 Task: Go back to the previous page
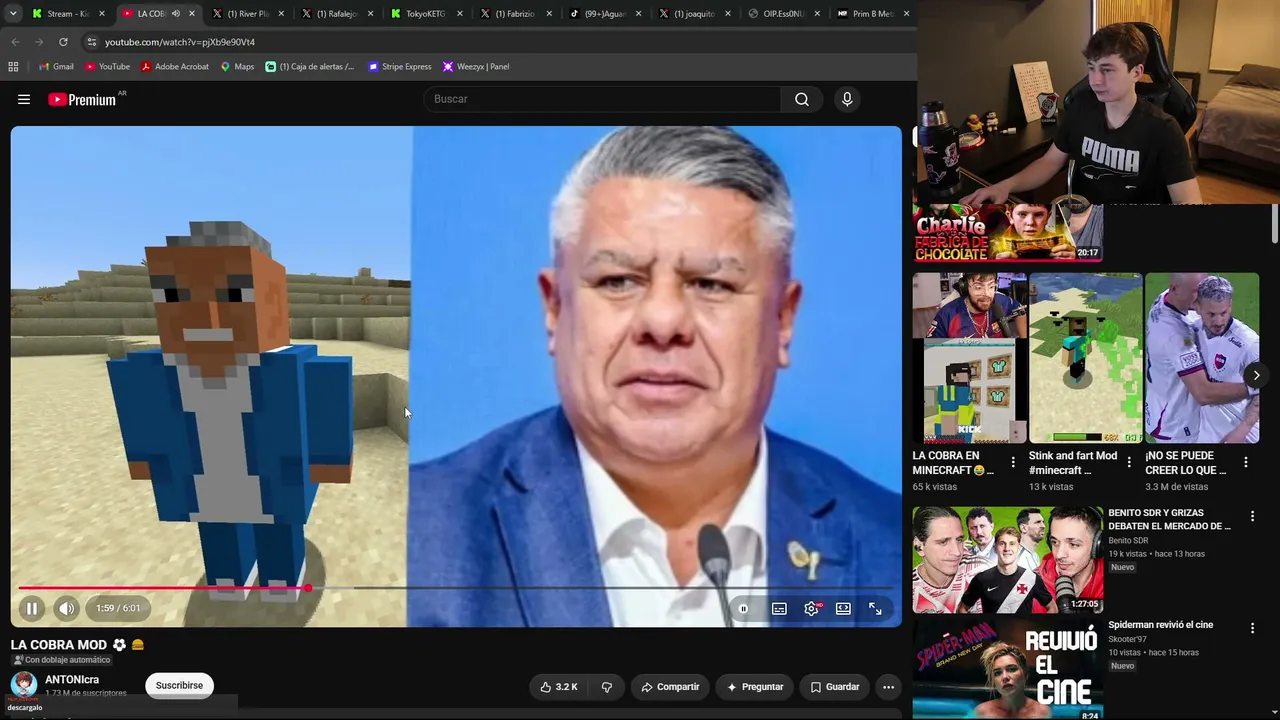[x=15, y=42]
